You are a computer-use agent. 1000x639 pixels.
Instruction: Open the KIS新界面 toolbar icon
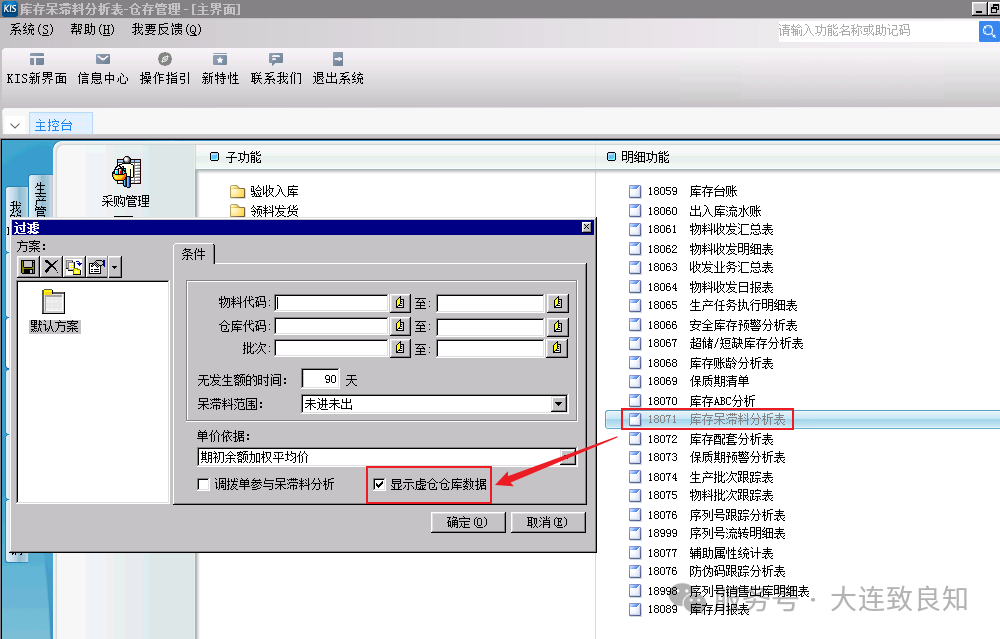(x=37, y=60)
